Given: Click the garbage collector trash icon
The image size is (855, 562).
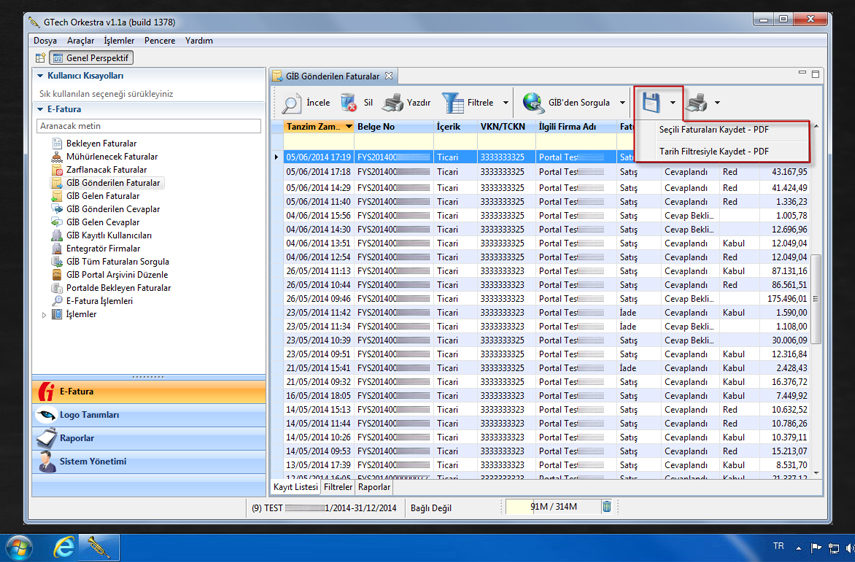Looking at the screenshot, I should click(x=607, y=507).
